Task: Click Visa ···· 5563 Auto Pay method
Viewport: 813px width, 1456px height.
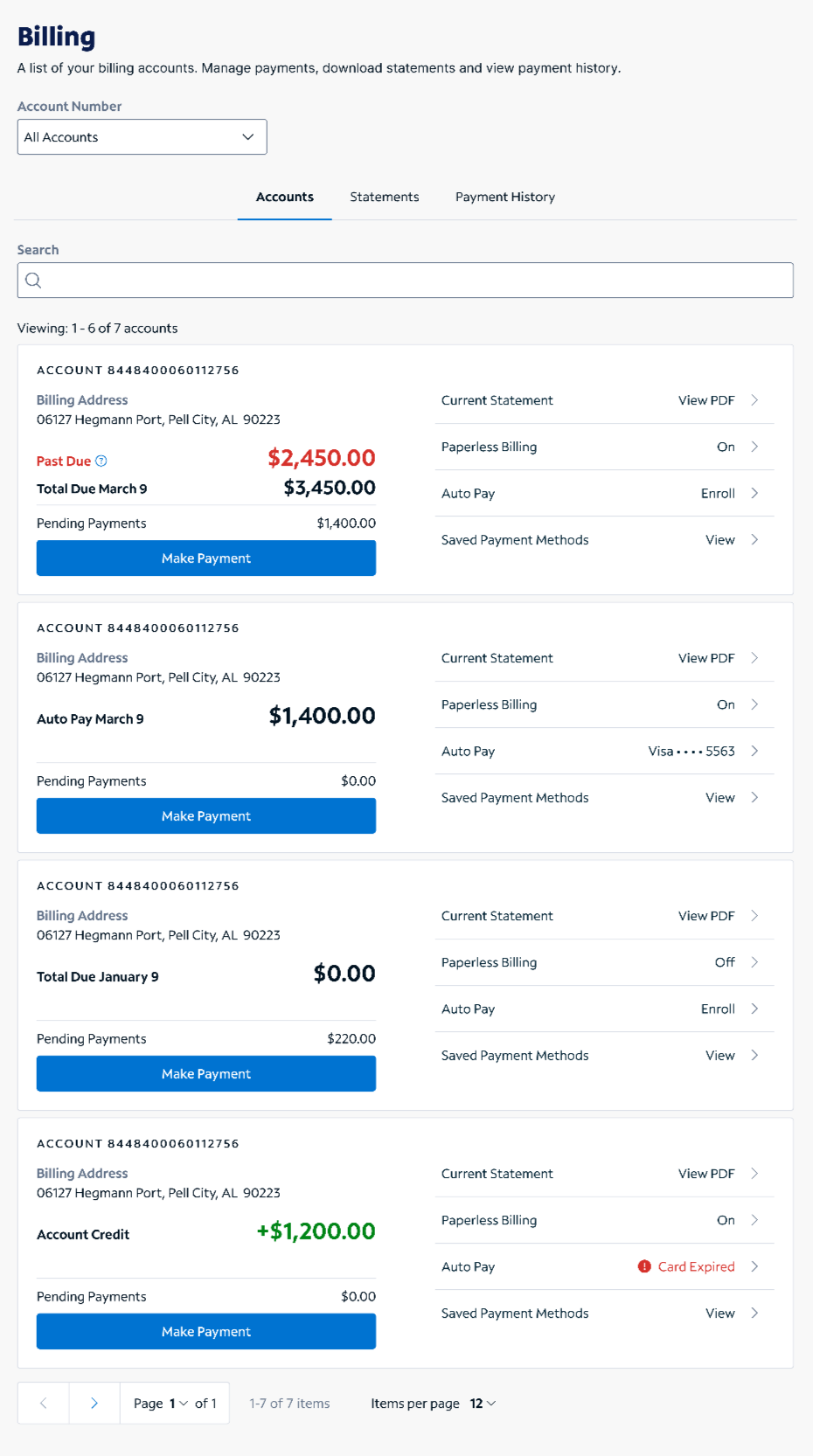Action: point(691,752)
